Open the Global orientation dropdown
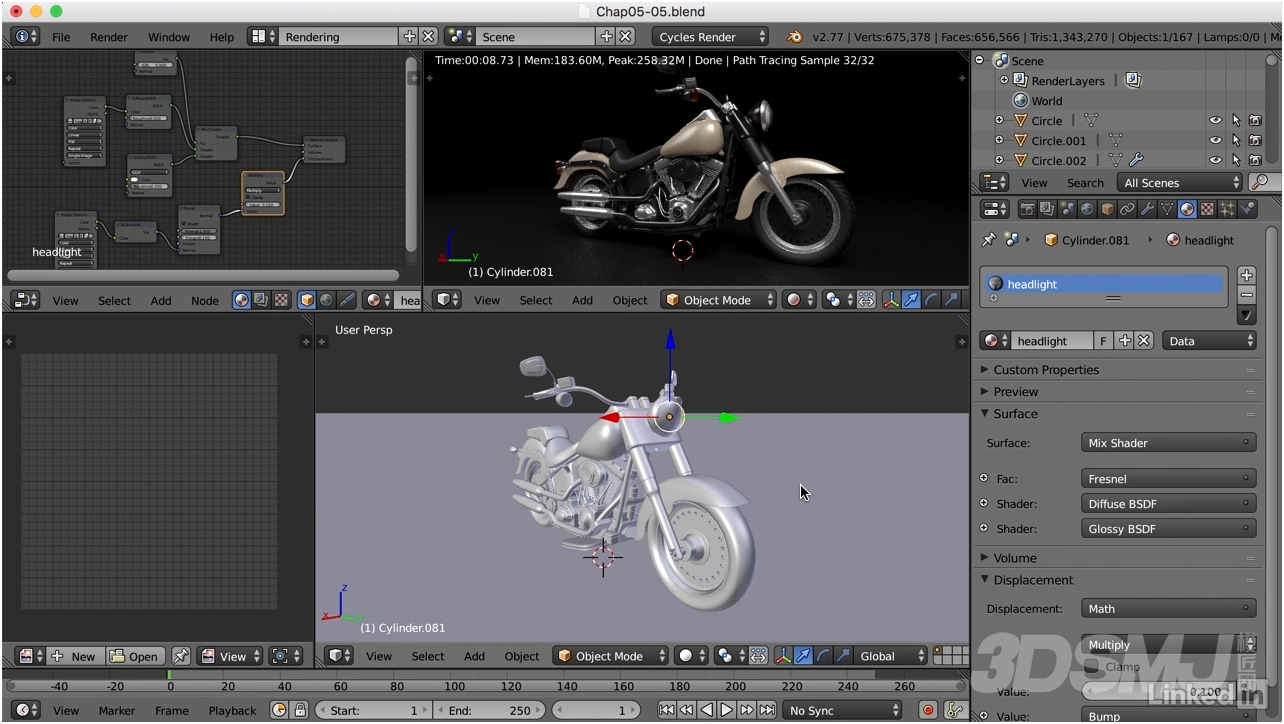 [890, 656]
